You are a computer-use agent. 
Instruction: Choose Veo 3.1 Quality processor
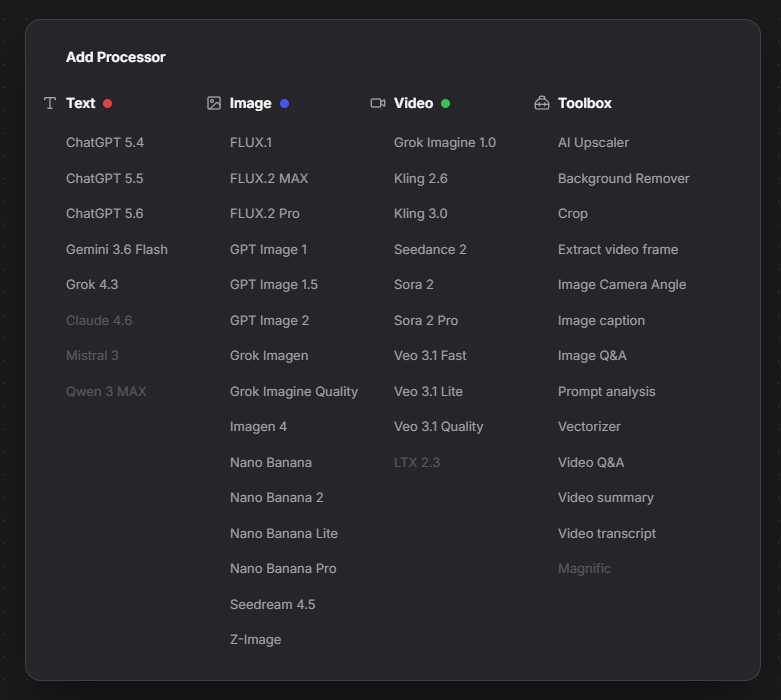pos(439,426)
